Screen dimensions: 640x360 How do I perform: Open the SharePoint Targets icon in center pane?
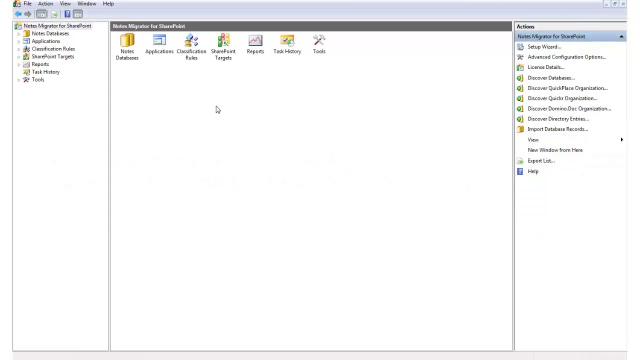[x=223, y=47]
